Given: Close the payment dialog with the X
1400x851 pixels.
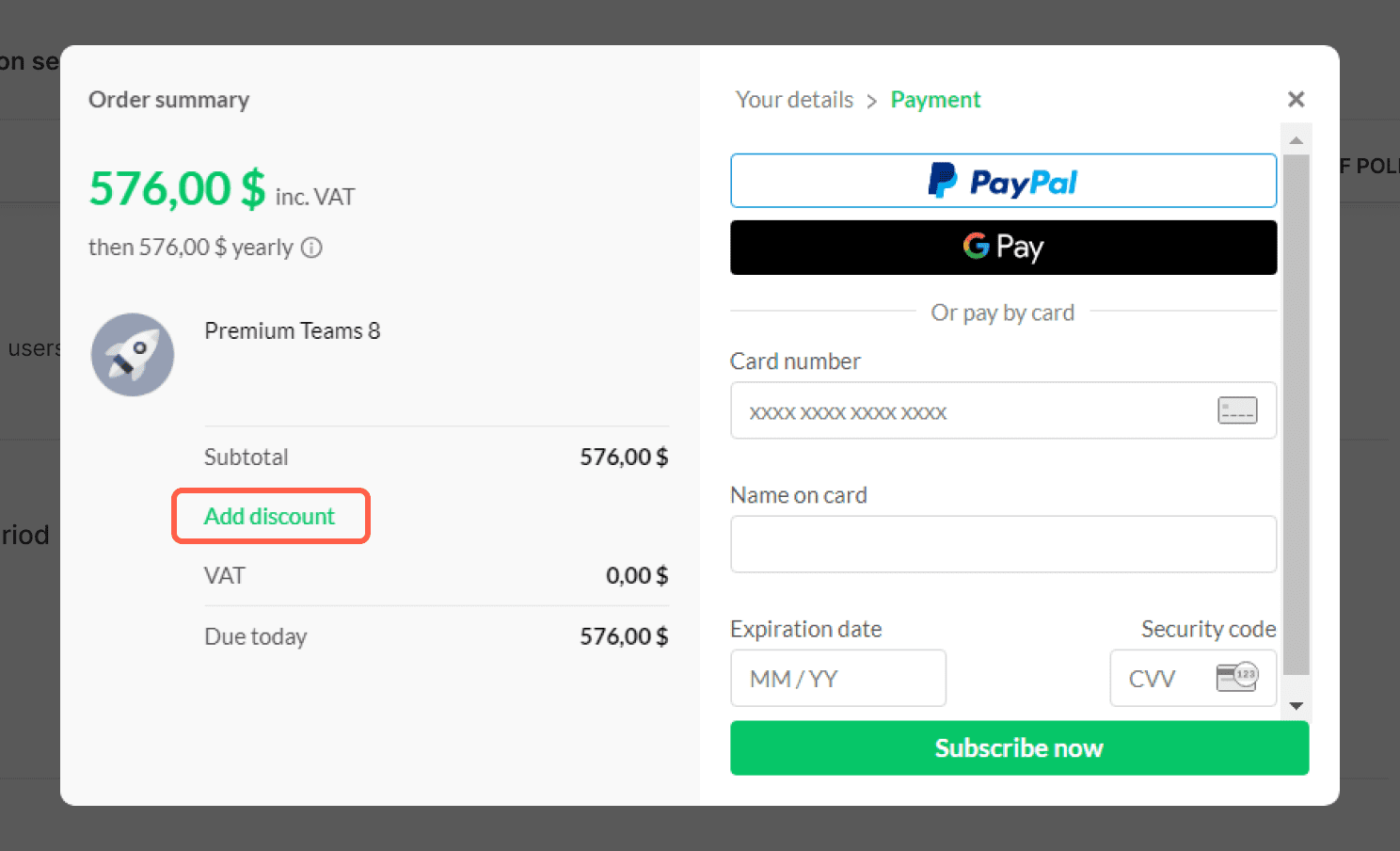Looking at the screenshot, I should pyautogui.click(x=1296, y=99).
